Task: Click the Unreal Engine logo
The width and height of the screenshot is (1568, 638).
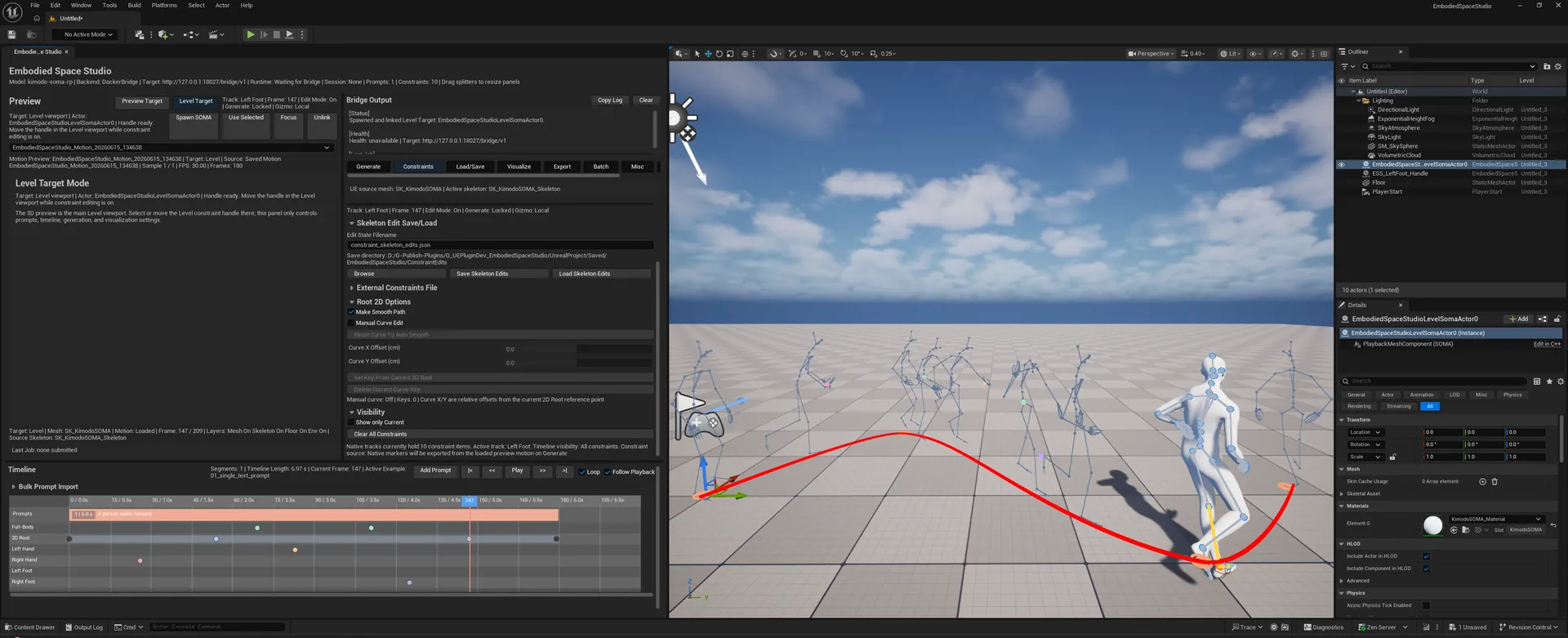Action: [13, 11]
